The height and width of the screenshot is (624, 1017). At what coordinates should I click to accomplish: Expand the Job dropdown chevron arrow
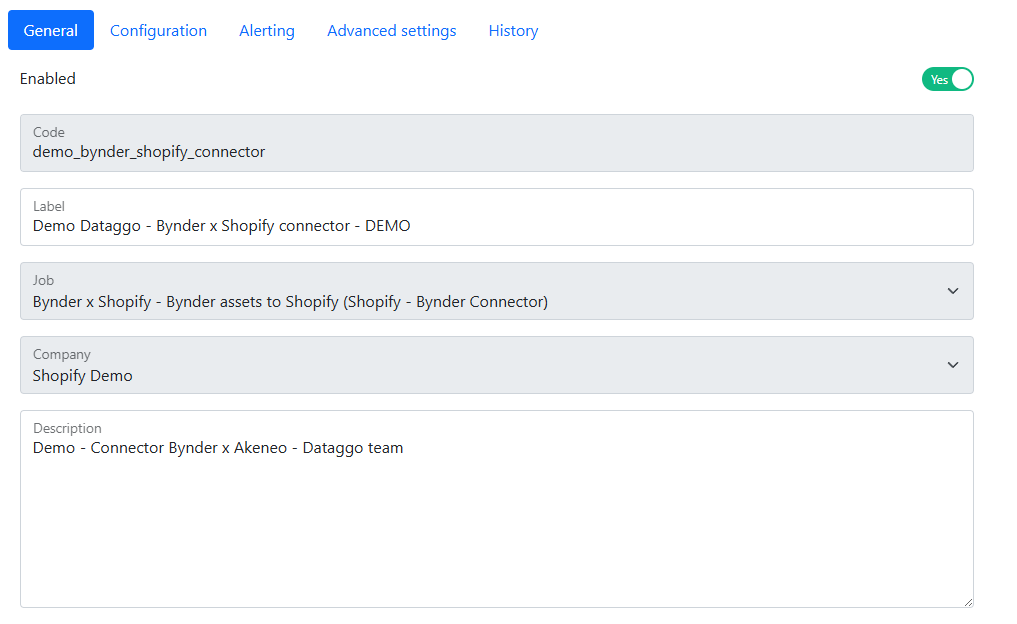click(952, 291)
